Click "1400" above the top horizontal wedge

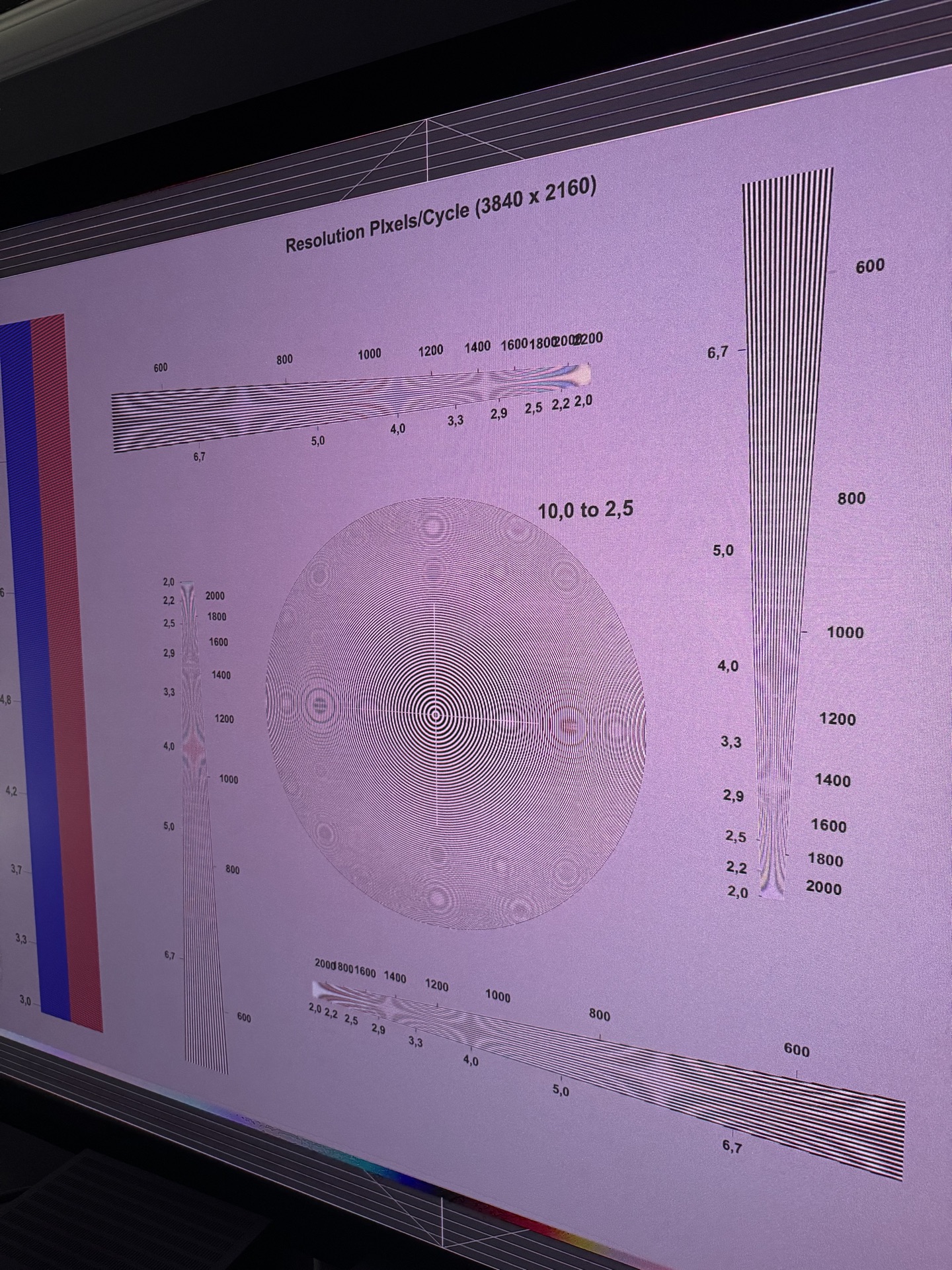click(477, 346)
